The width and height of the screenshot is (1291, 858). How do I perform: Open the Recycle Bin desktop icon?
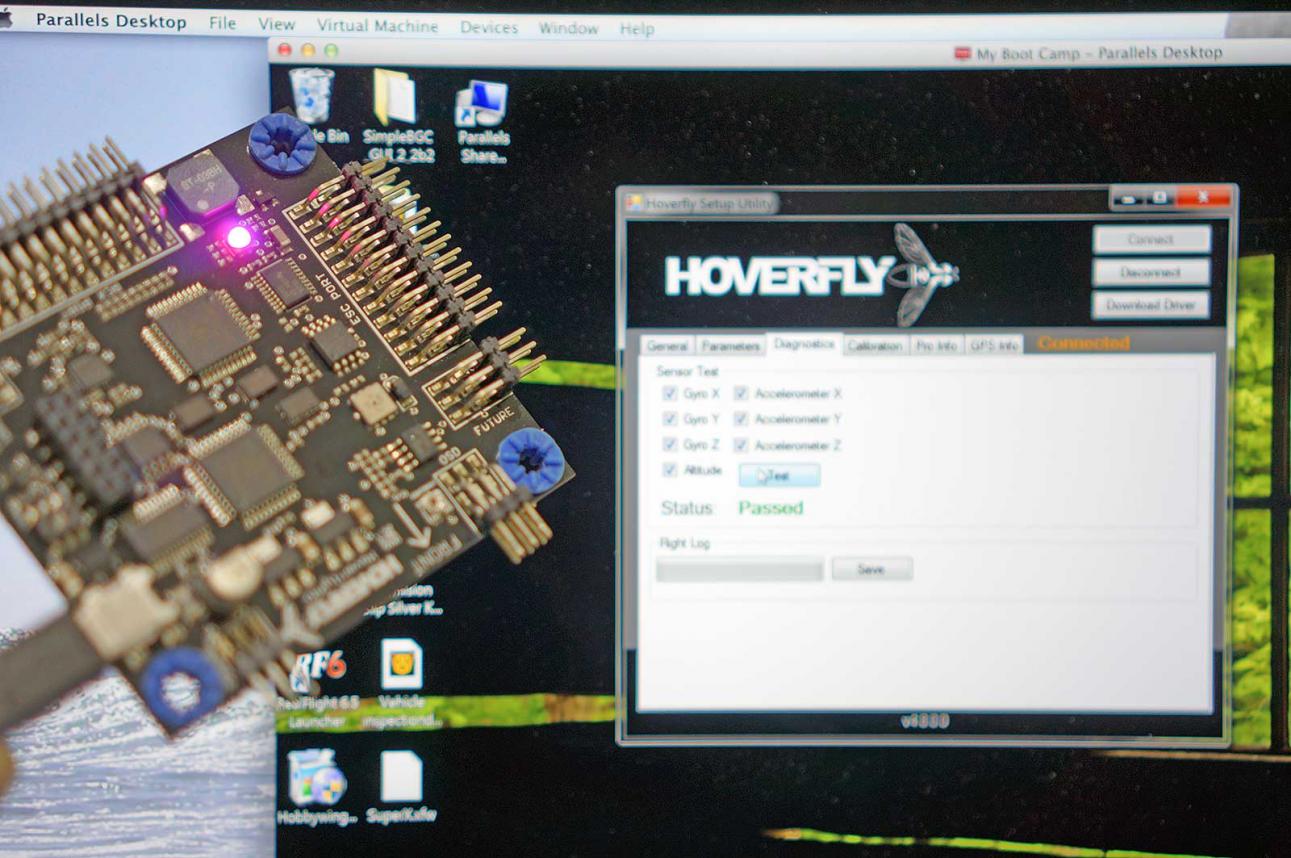tap(311, 97)
